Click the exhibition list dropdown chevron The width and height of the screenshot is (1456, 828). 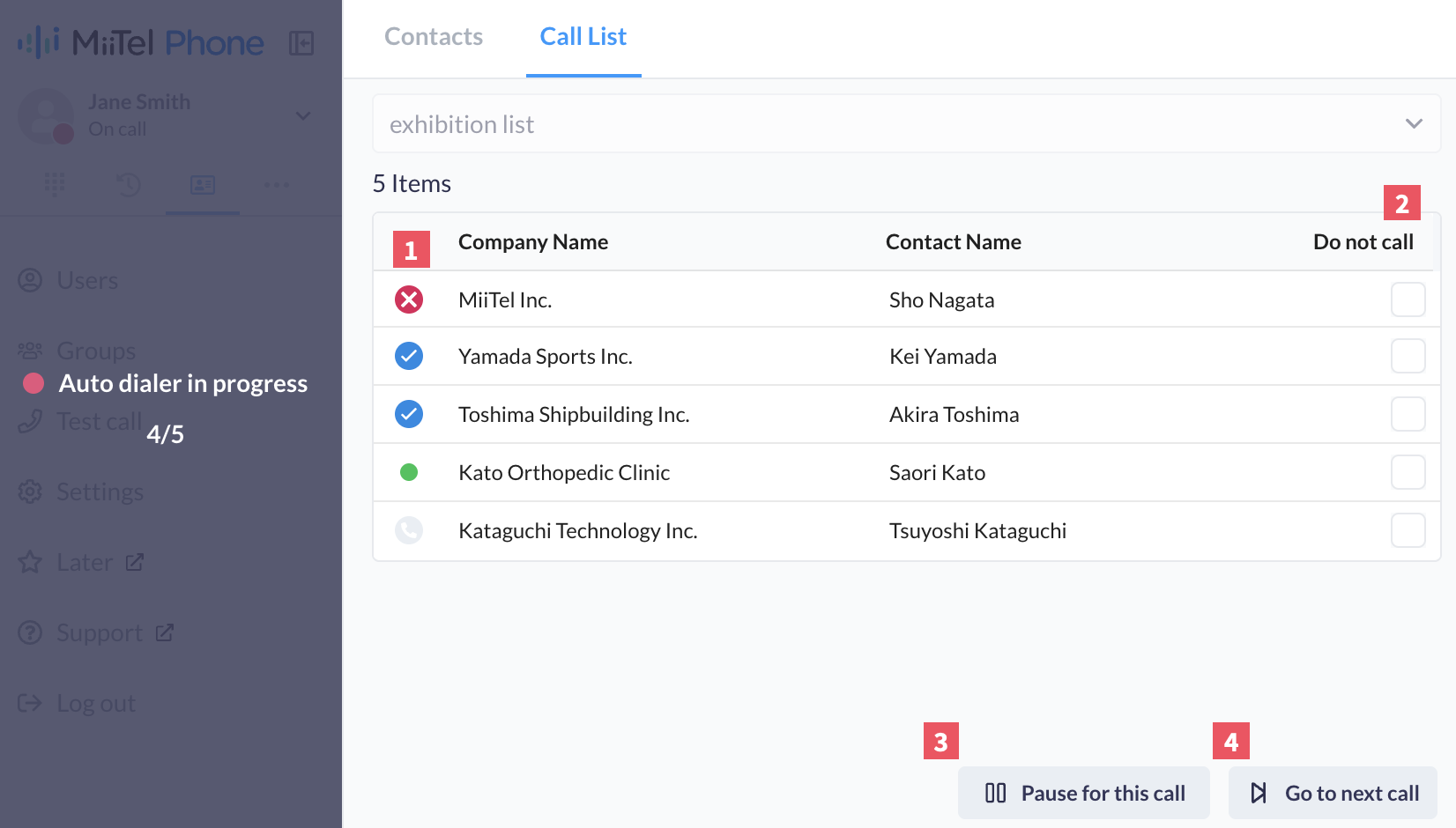click(1414, 123)
